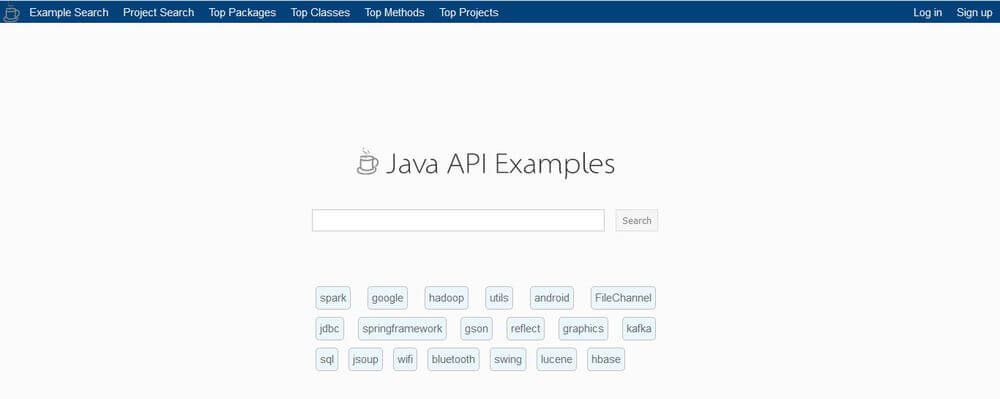Image resolution: width=1000 pixels, height=399 pixels.
Task: Open the Top Methods page
Action: pyautogui.click(x=394, y=12)
